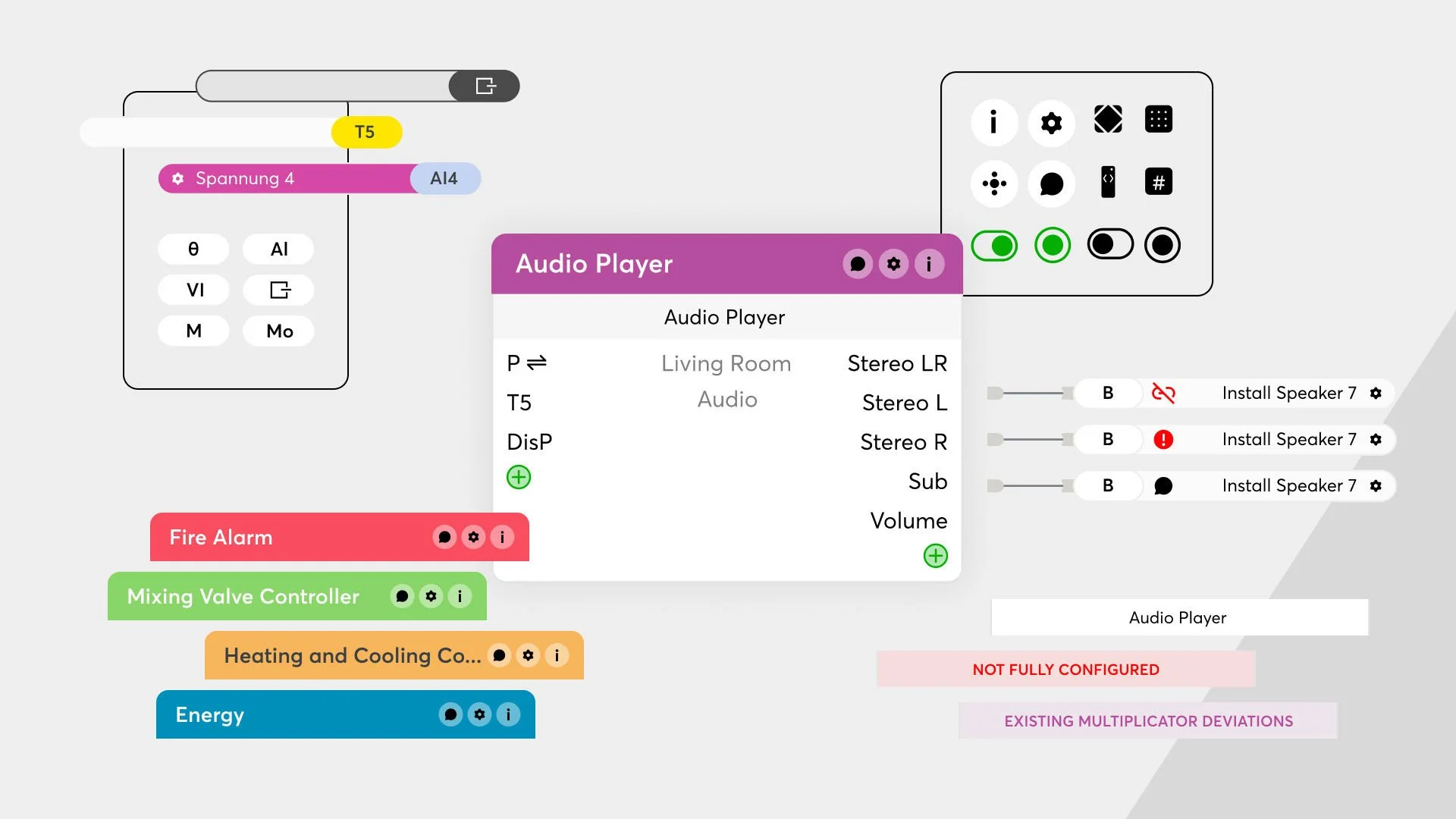Click the info icon on Audio Player header
This screenshot has width=1456, height=819.
coord(929,264)
